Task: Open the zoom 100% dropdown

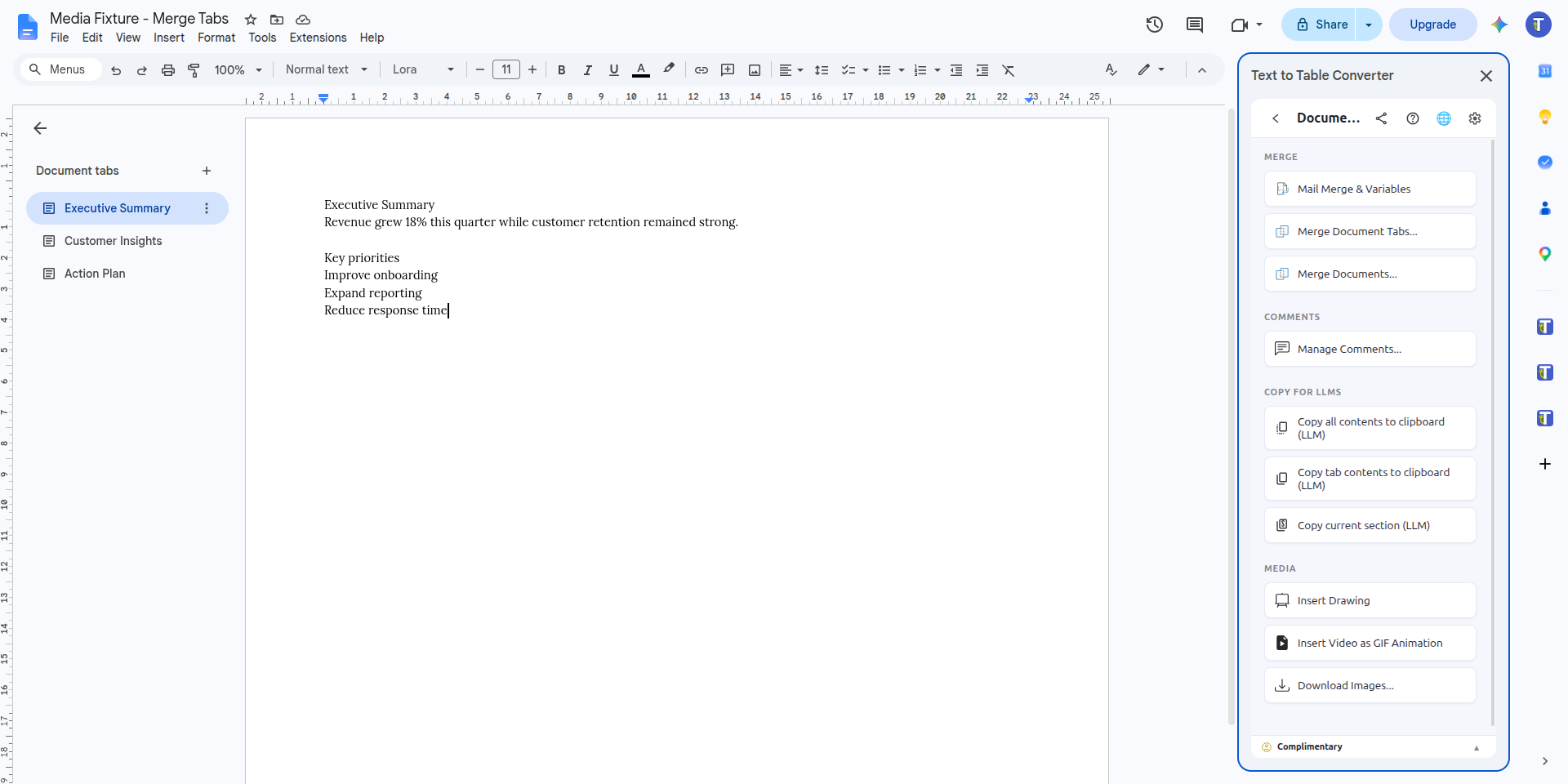Action: 238,70
